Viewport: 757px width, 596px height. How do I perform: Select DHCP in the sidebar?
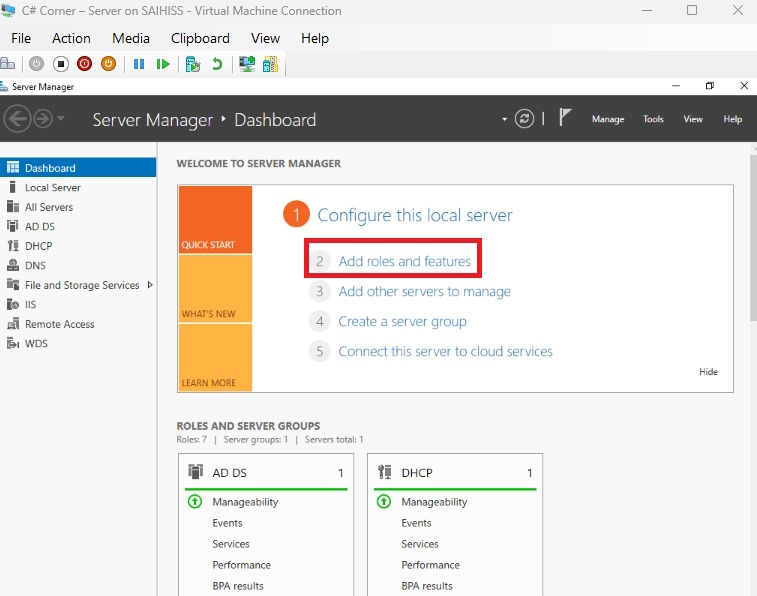pos(78,246)
